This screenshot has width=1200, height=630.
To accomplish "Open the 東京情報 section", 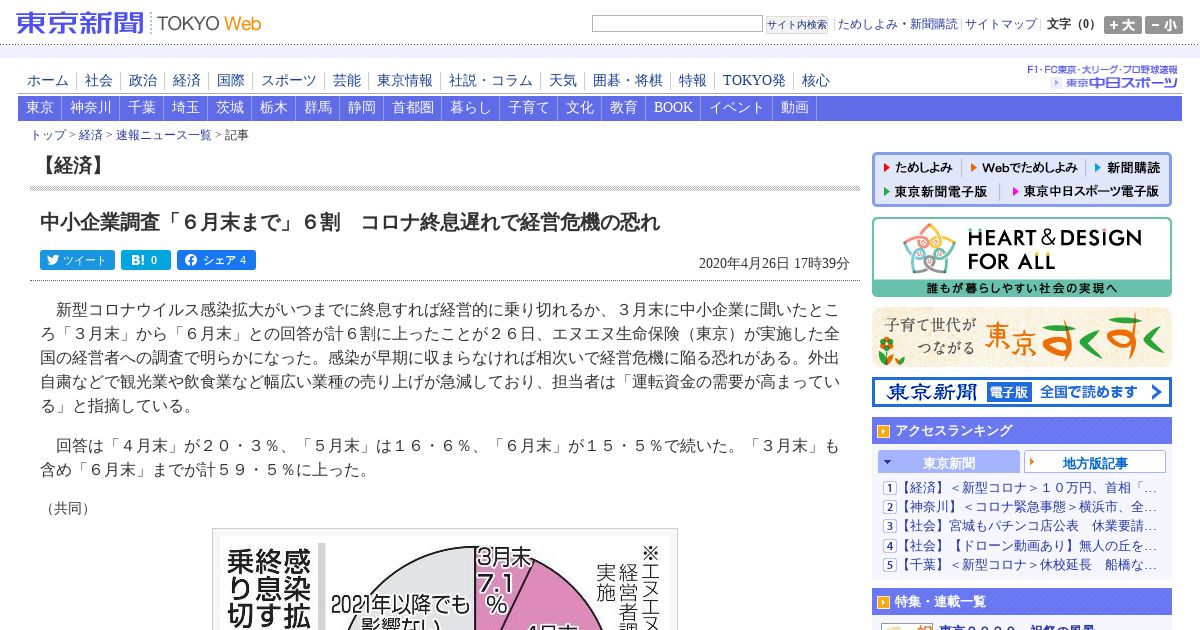I will pos(405,81).
